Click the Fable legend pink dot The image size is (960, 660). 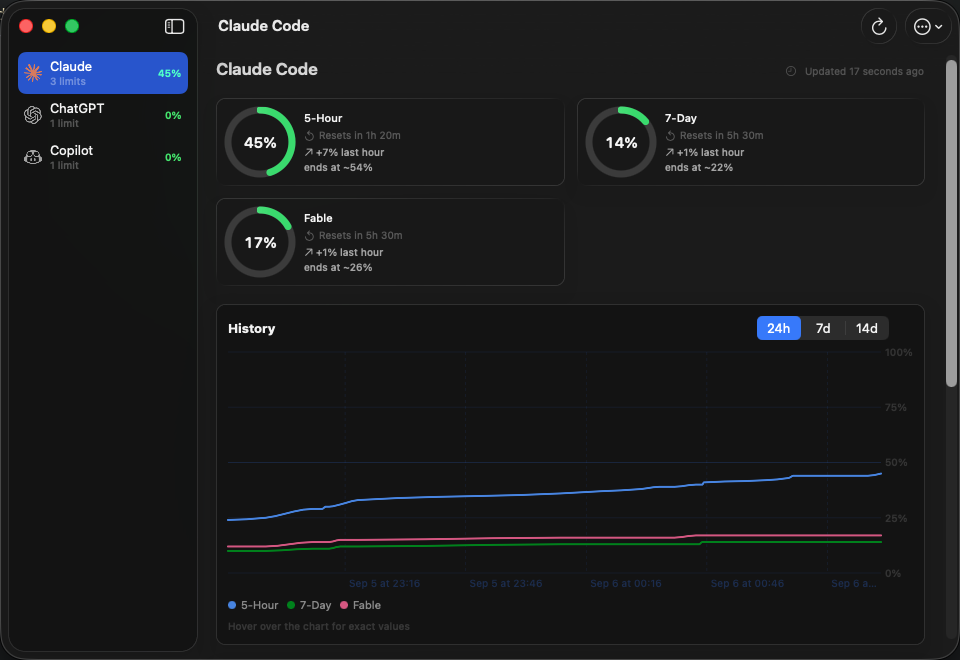(x=344, y=605)
